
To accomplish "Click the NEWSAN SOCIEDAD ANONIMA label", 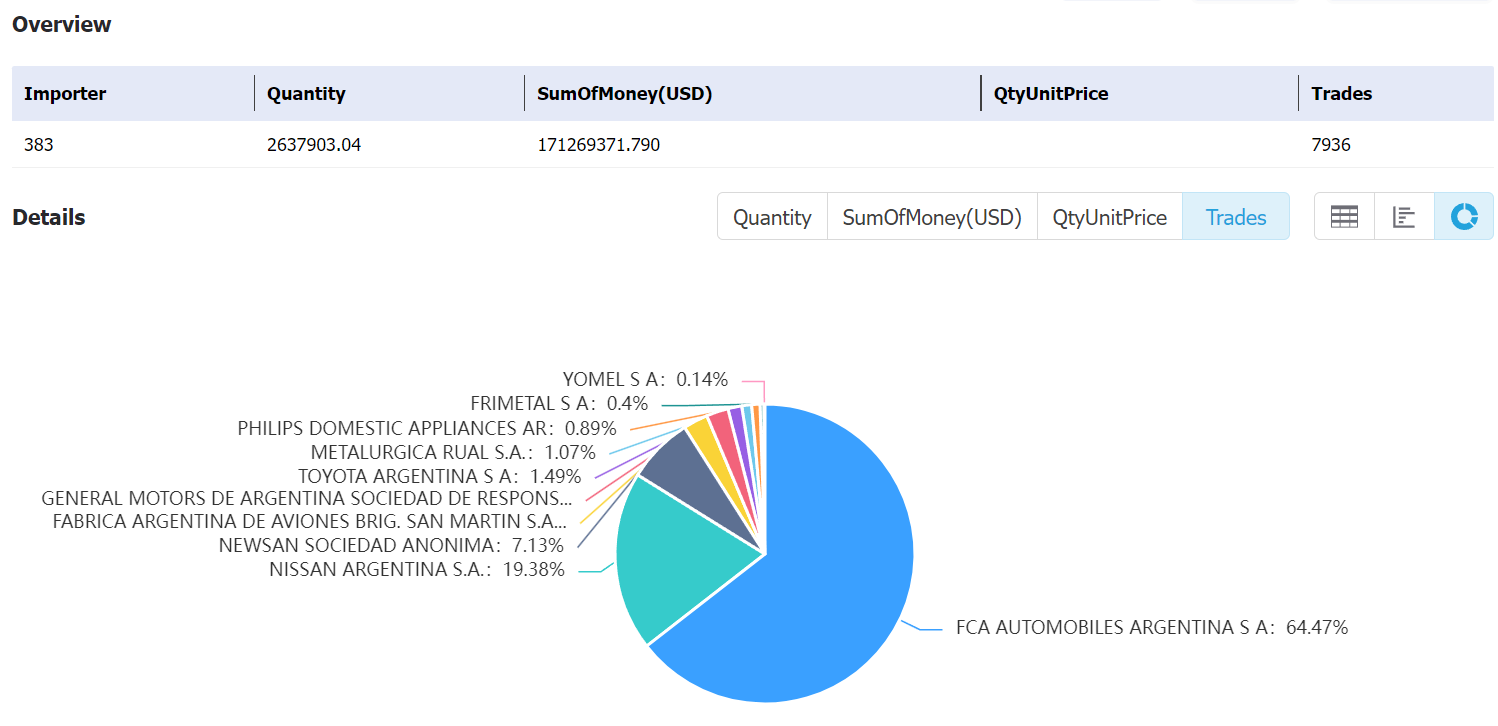I will click(x=391, y=545).
